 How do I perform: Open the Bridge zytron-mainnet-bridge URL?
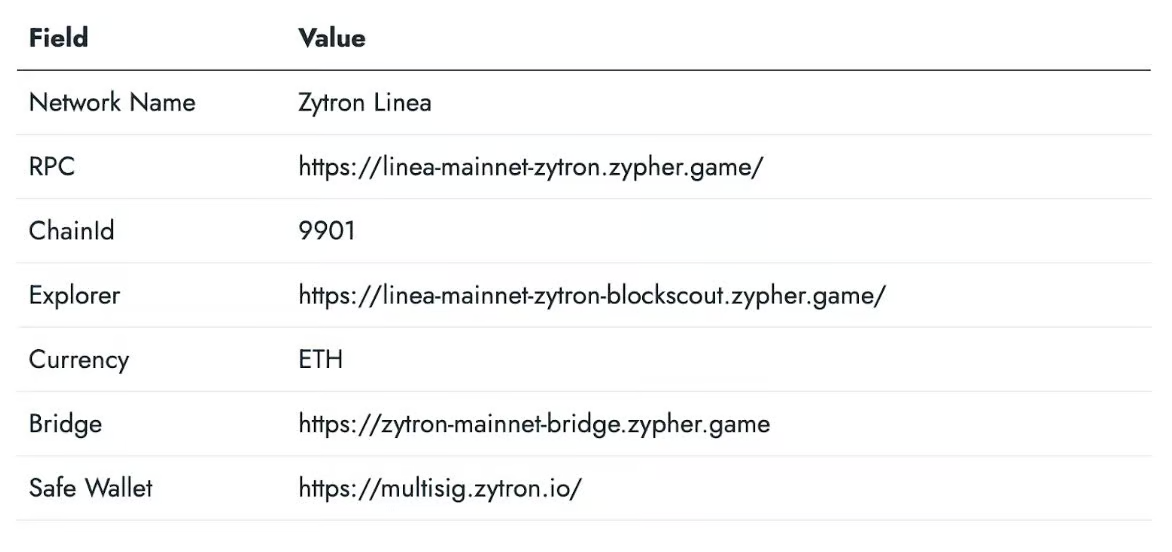point(534,423)
